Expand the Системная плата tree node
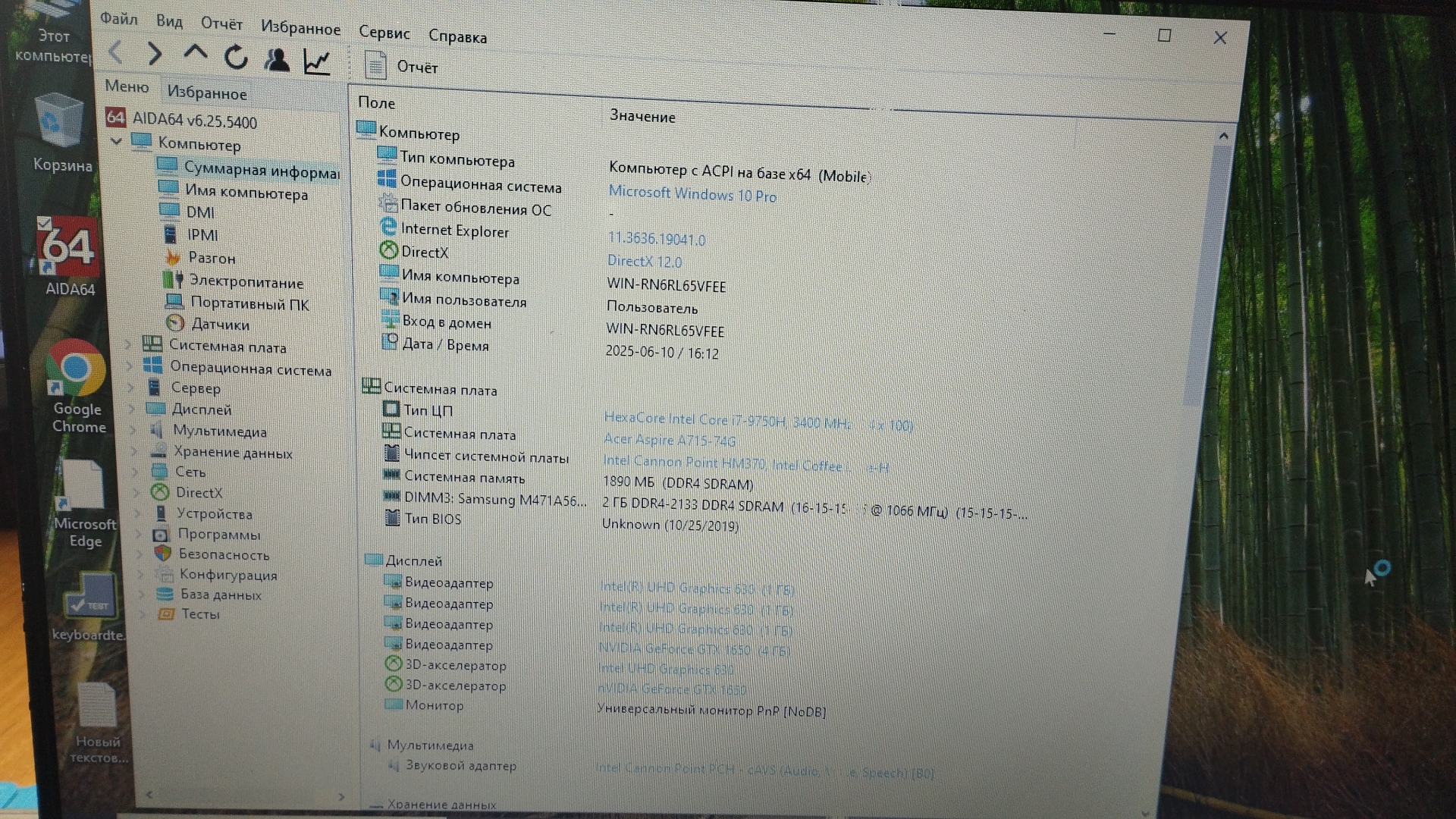This screenshot has width=1456, height=819. 128,345
